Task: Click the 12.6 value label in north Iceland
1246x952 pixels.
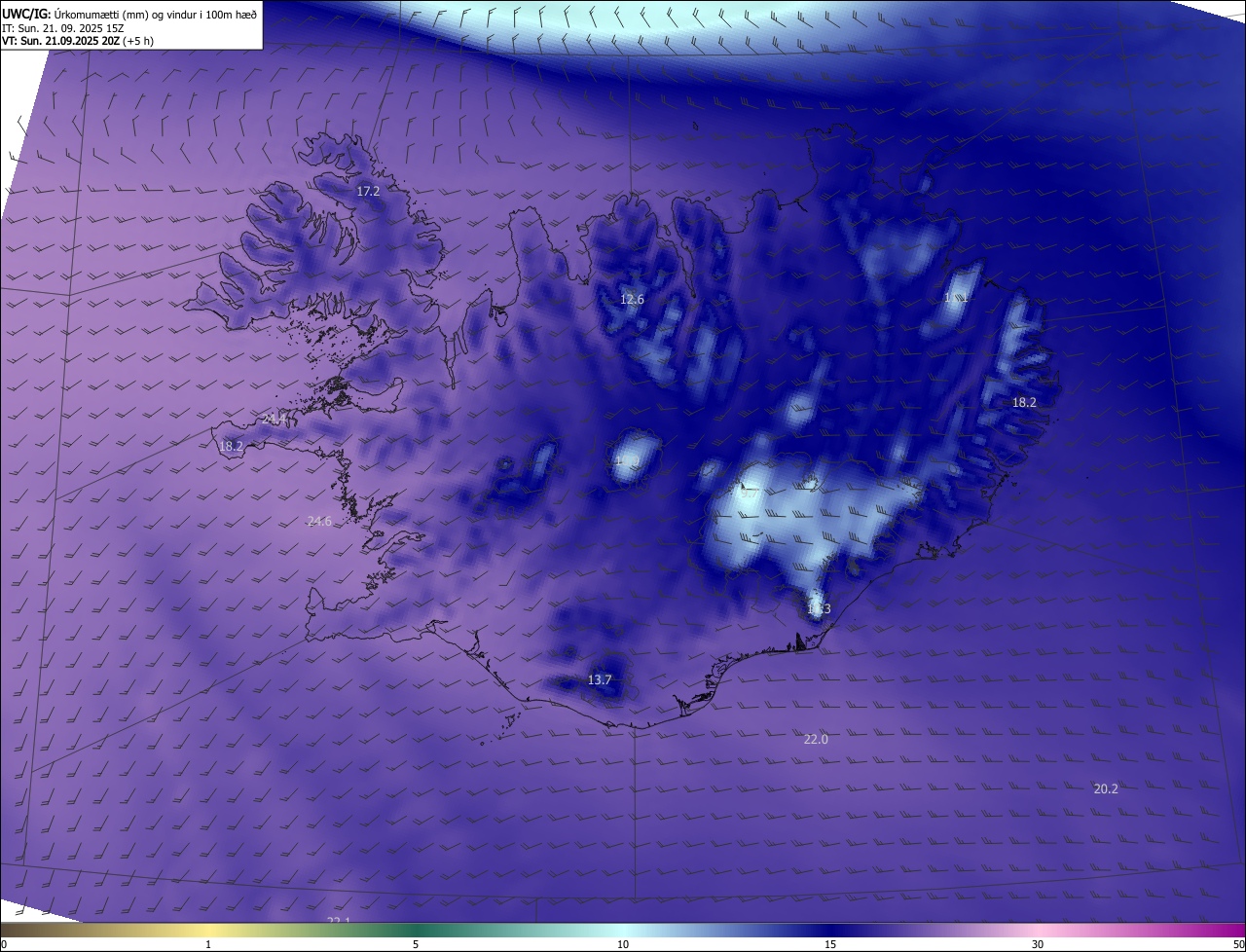Action: click(632, 300)
